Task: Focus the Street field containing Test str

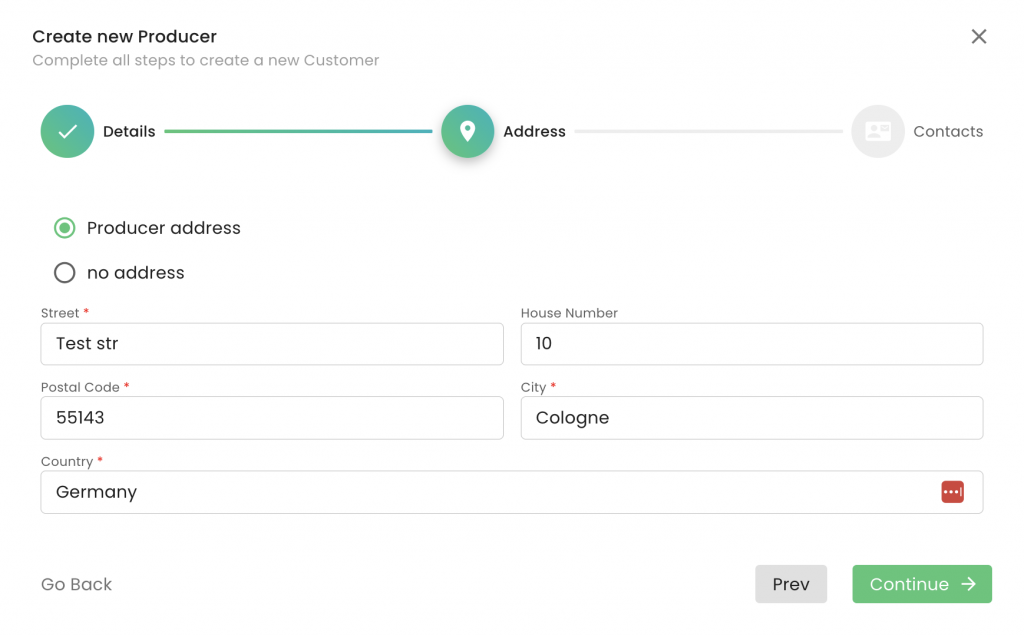Action: 271,344
